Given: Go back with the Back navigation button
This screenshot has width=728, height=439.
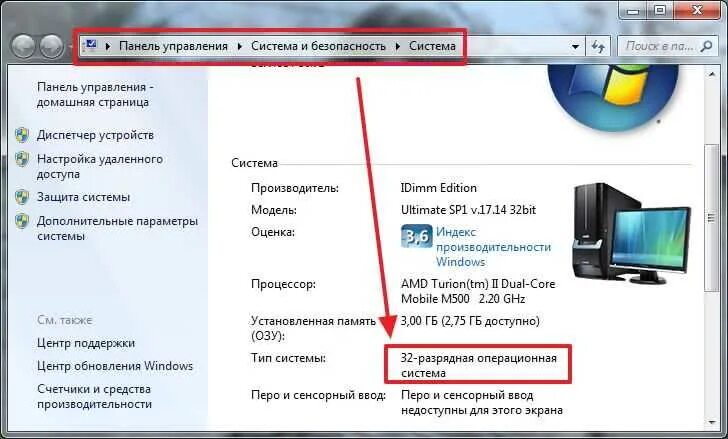Looking at the screenshot, I should [23, 46].
